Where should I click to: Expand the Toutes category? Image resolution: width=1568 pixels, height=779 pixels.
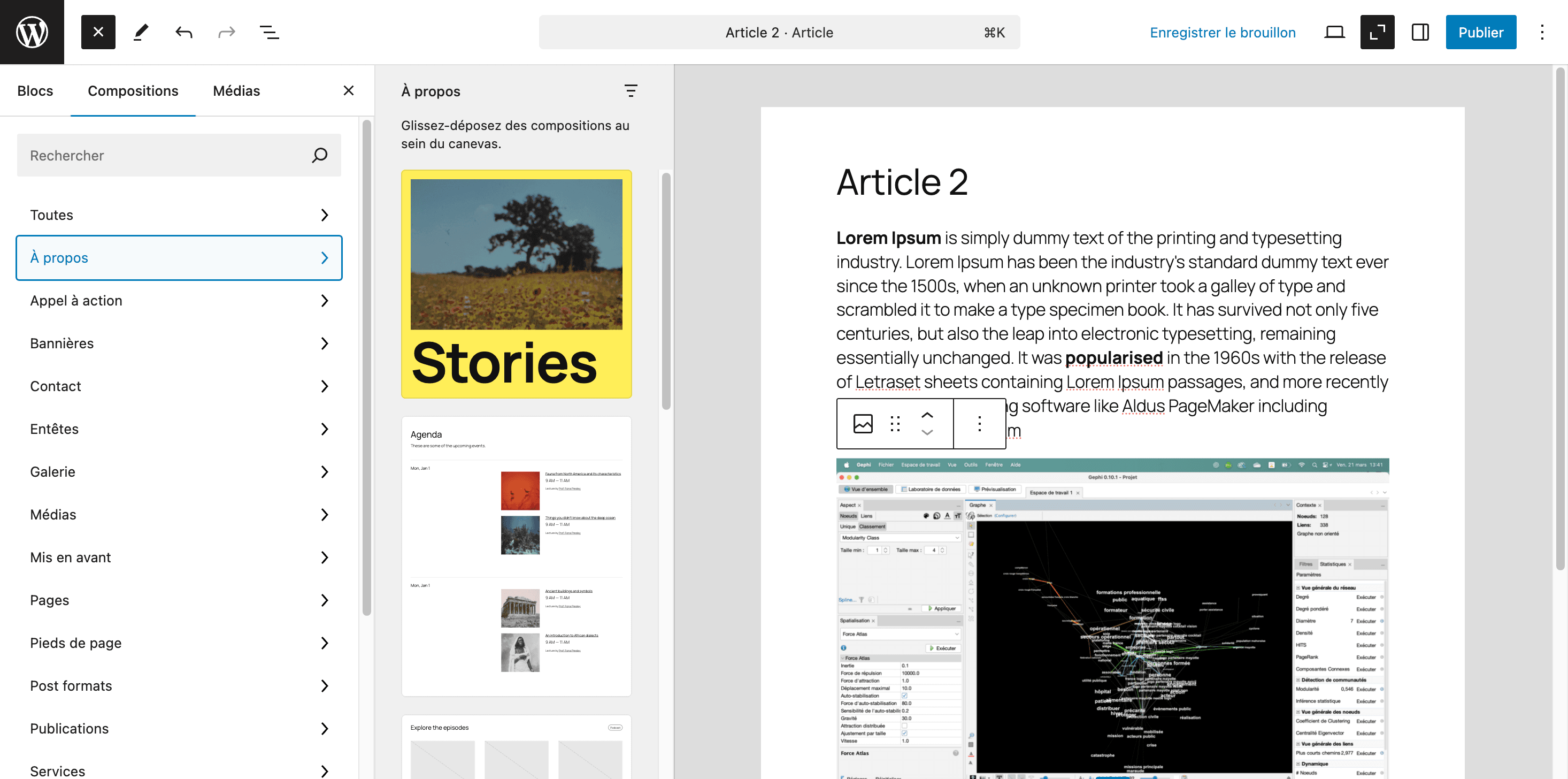(179, 215)
